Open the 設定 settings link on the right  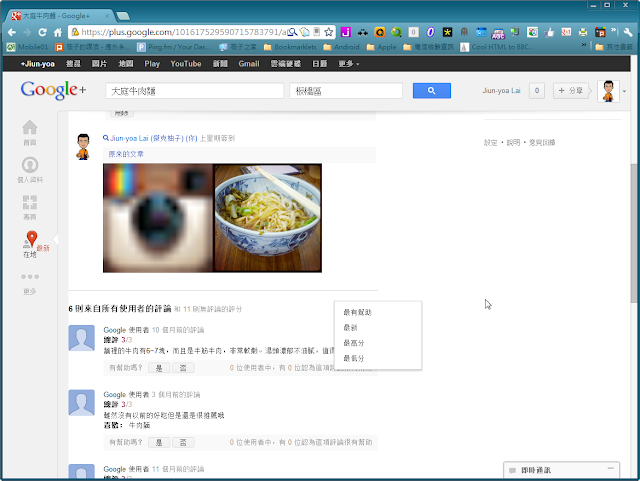coord(490,143)
